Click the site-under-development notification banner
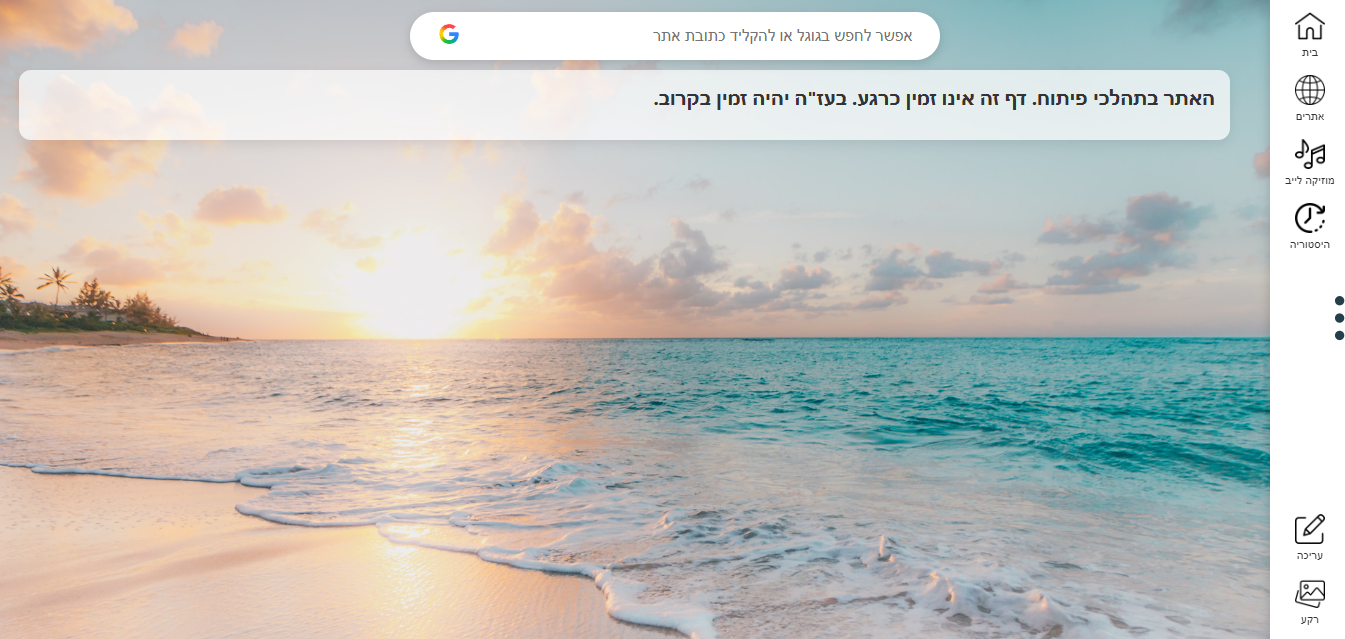 coord(624,105)
